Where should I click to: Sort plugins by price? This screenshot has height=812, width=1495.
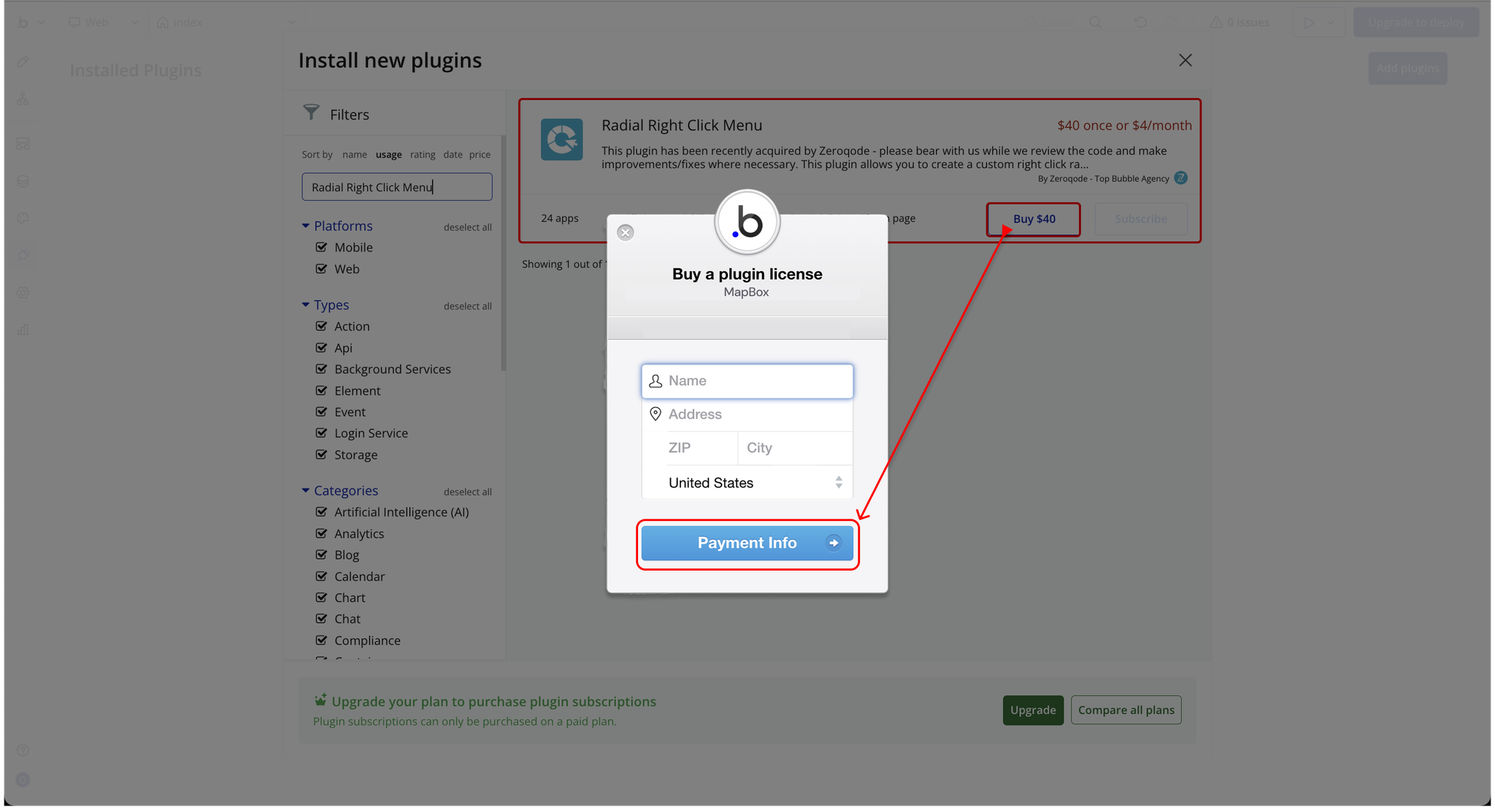(480, 155)
